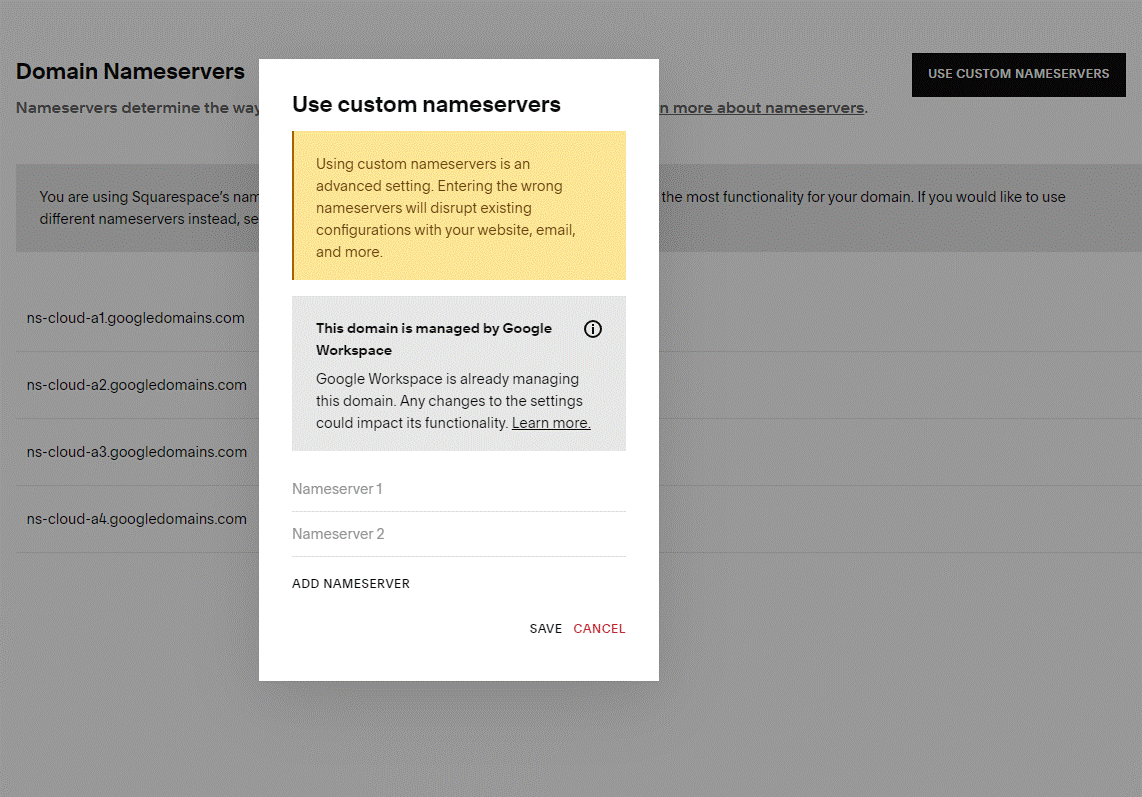
Task: Click the Domain Nameservers page heading
Action: pos(130,72)
